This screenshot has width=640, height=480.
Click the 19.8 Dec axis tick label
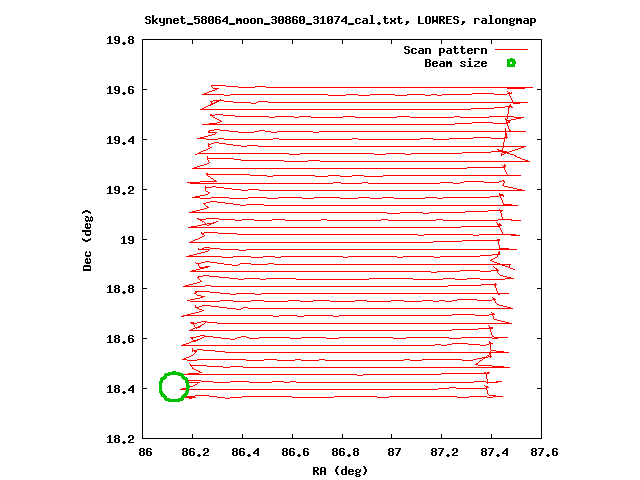coord(120,40)
